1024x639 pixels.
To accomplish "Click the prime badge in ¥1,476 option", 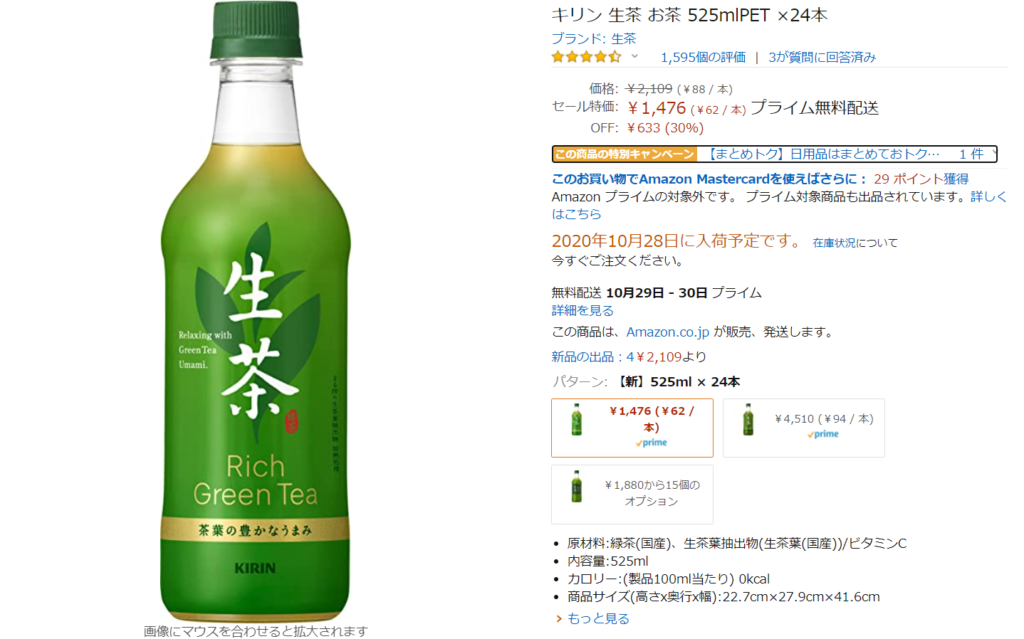I will [x=652, y=443].
